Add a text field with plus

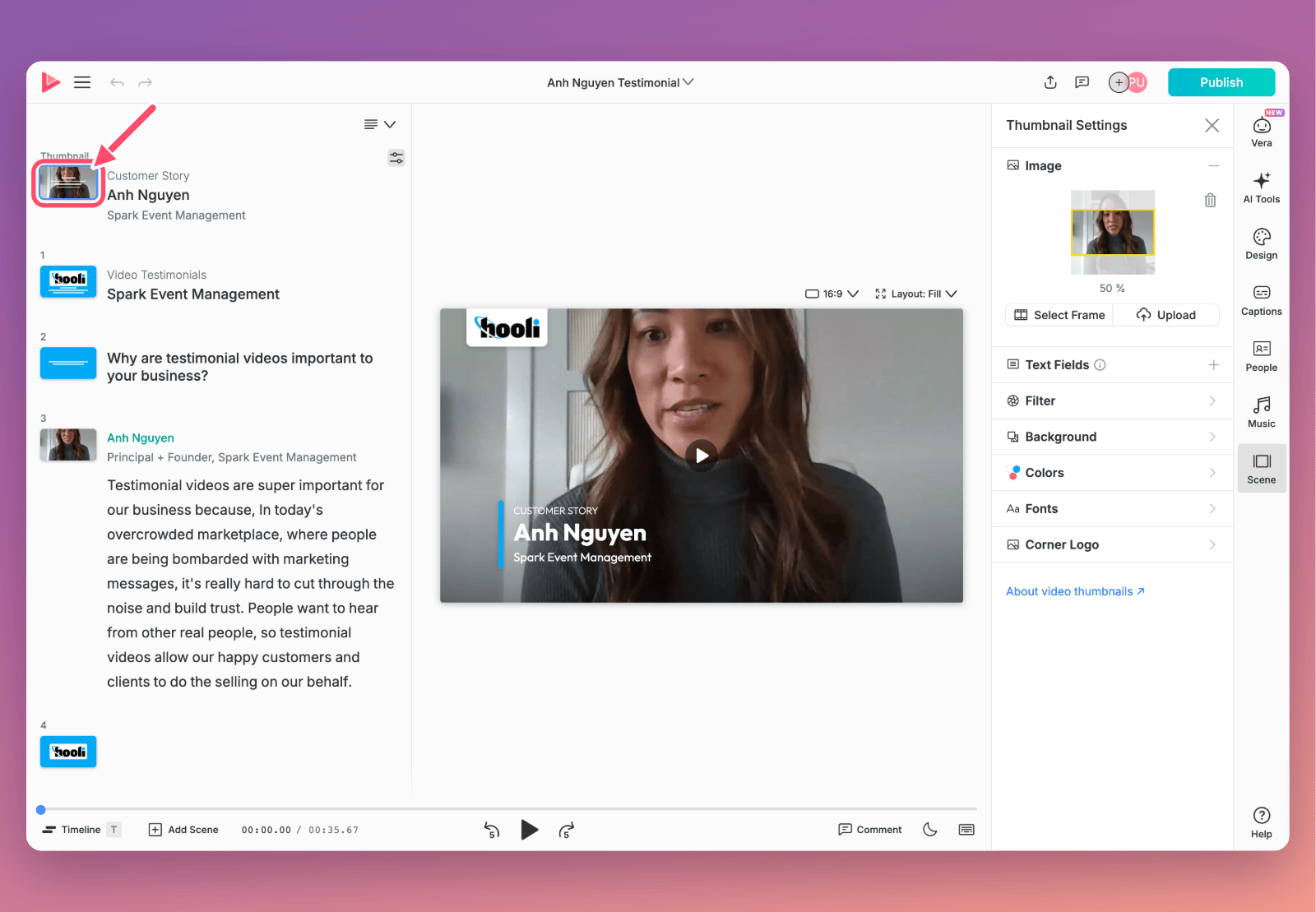coord(1213,365)
